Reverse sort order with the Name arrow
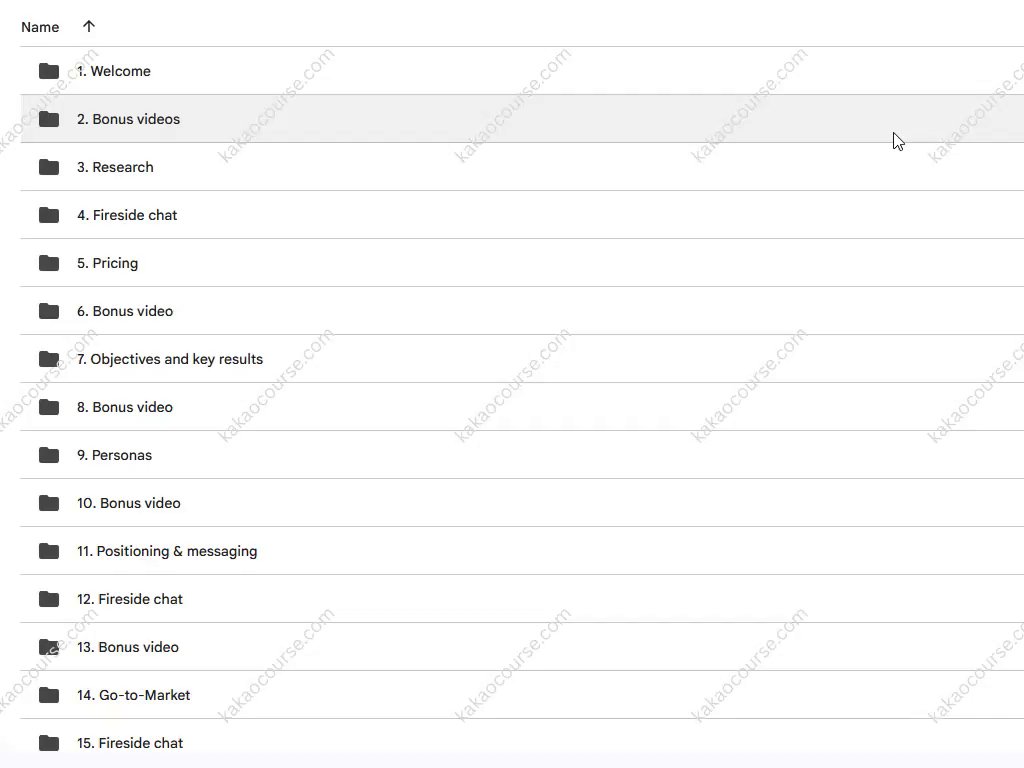 click(x=89, y=27)
